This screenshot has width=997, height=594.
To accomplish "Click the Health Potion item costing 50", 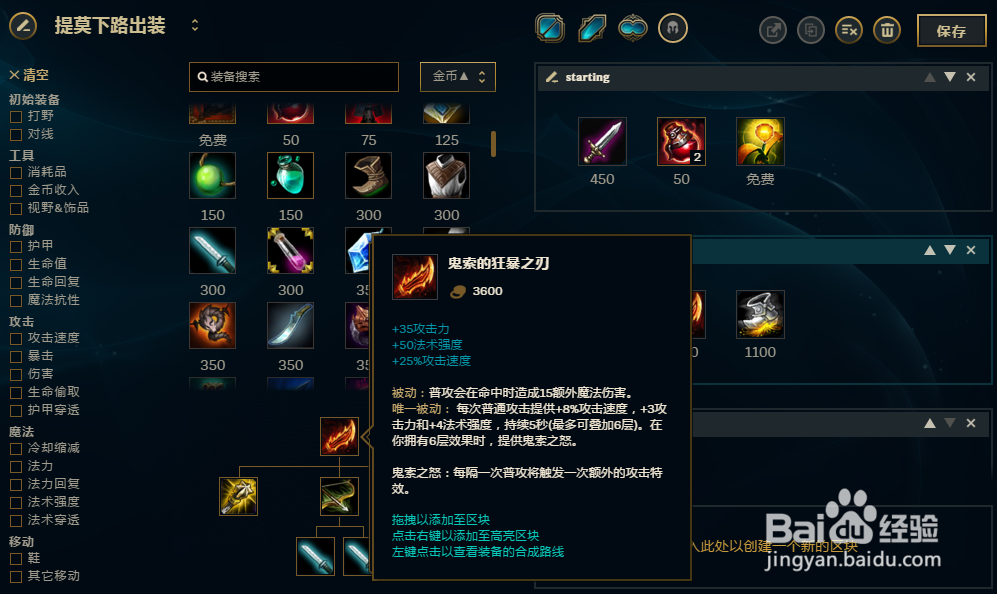I will (681, 141).
